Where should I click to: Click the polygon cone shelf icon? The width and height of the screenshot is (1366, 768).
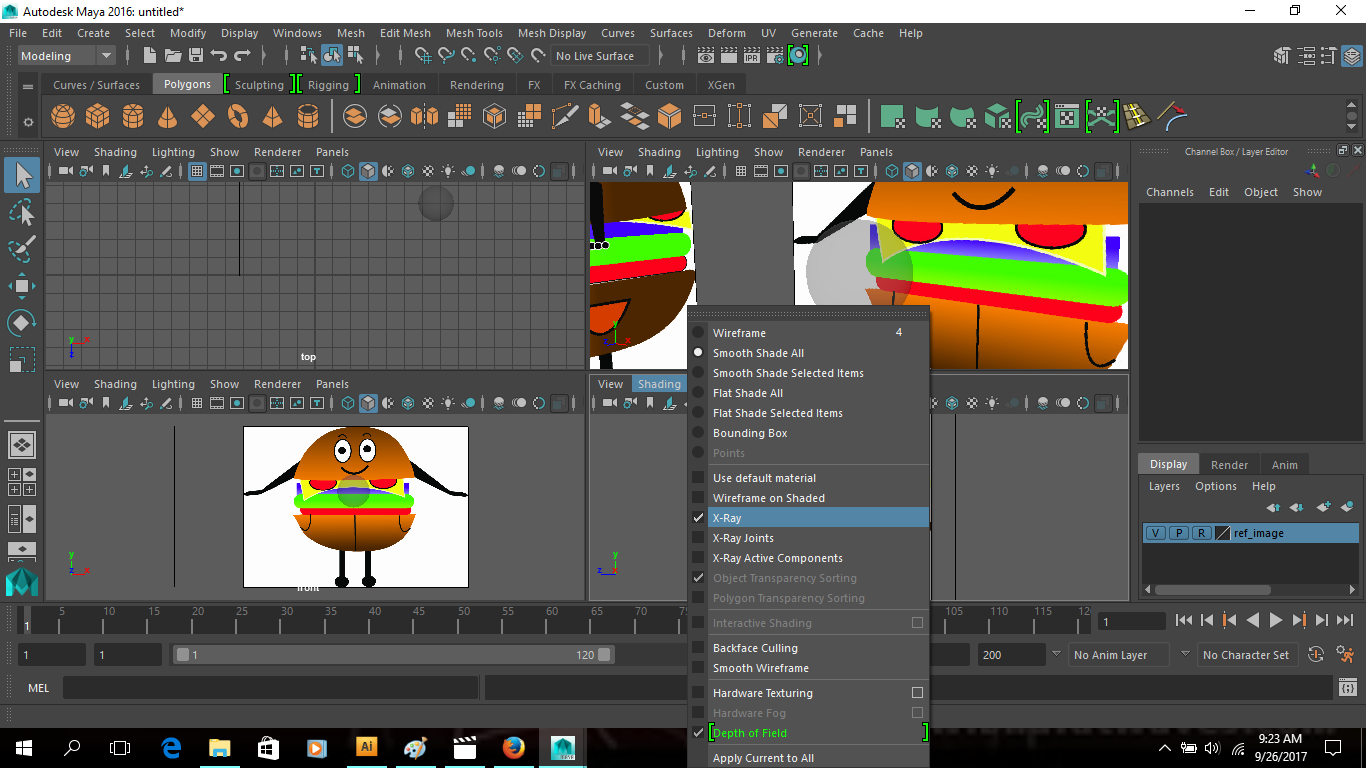point(168,117)
